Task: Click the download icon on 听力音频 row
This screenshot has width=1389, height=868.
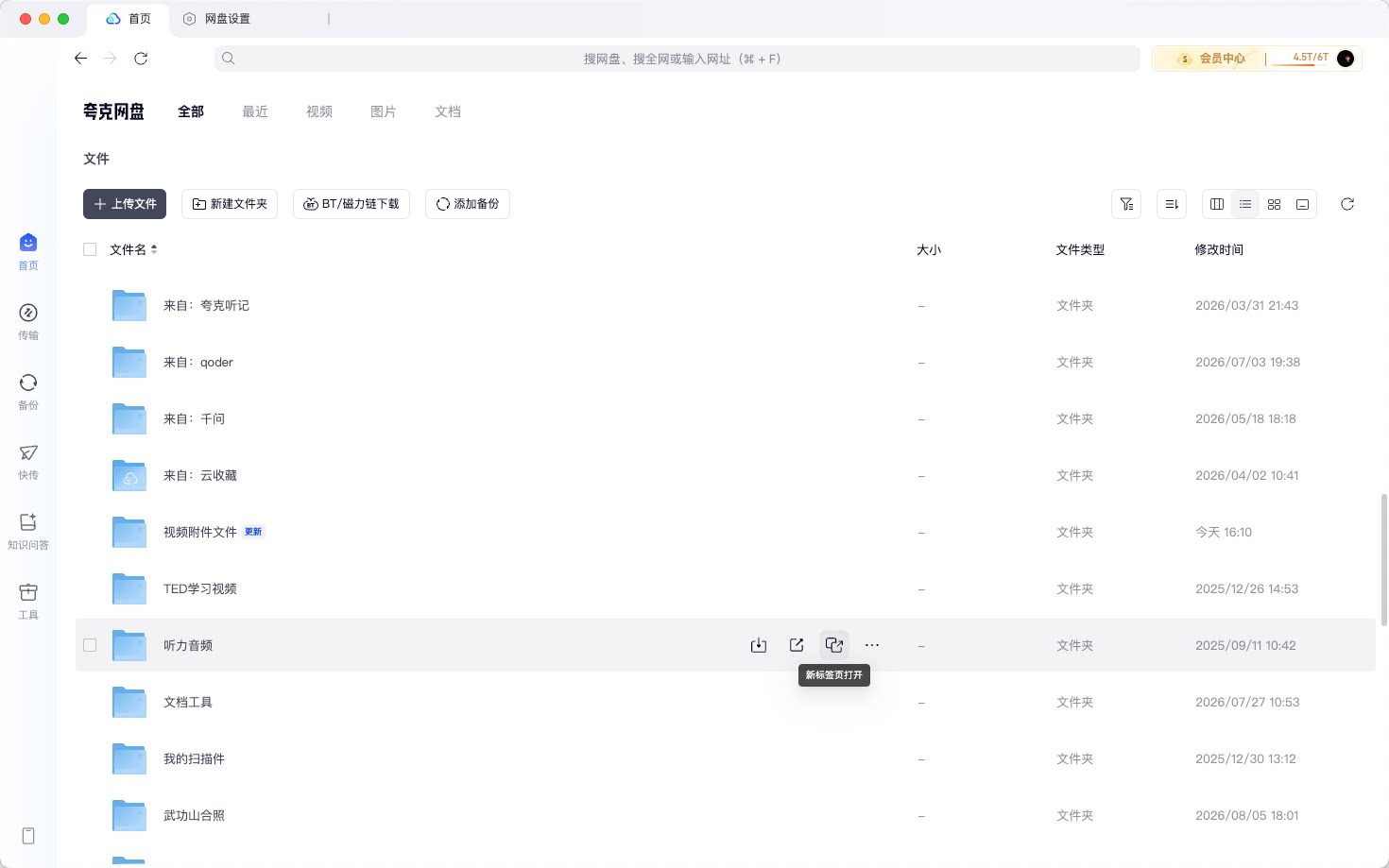Action: tap(759, 645)
